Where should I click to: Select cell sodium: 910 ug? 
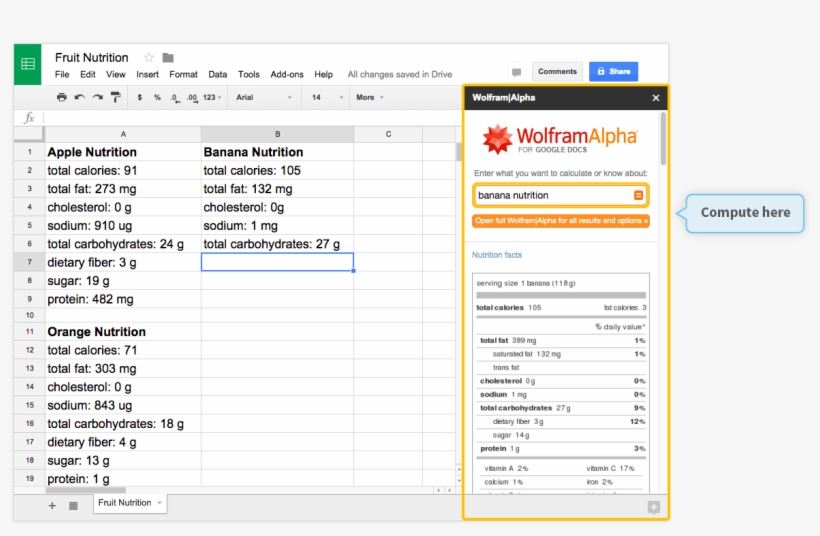(x=123, y=225)
